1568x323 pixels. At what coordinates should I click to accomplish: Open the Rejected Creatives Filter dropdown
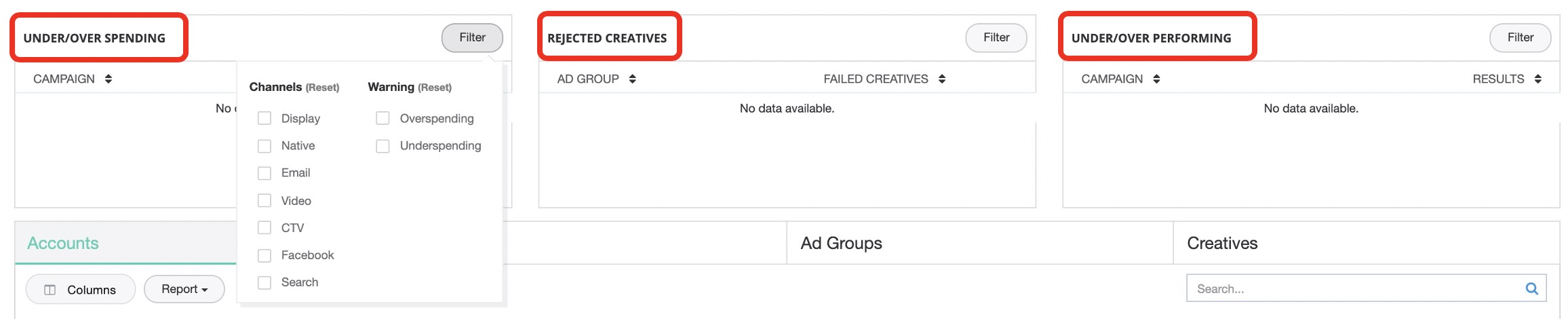point(996,38)
